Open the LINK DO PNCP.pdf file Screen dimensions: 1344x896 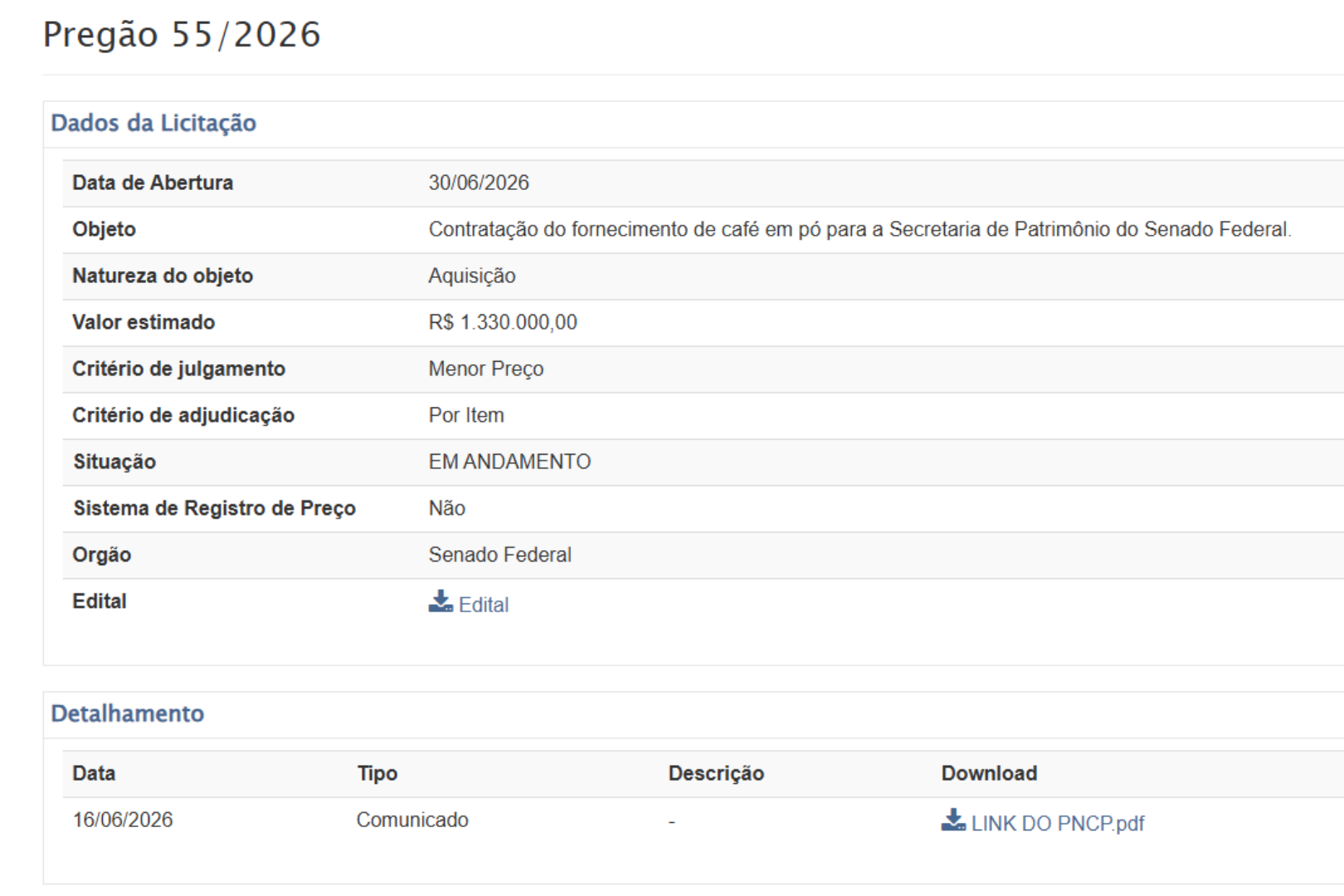point(1058,824)
